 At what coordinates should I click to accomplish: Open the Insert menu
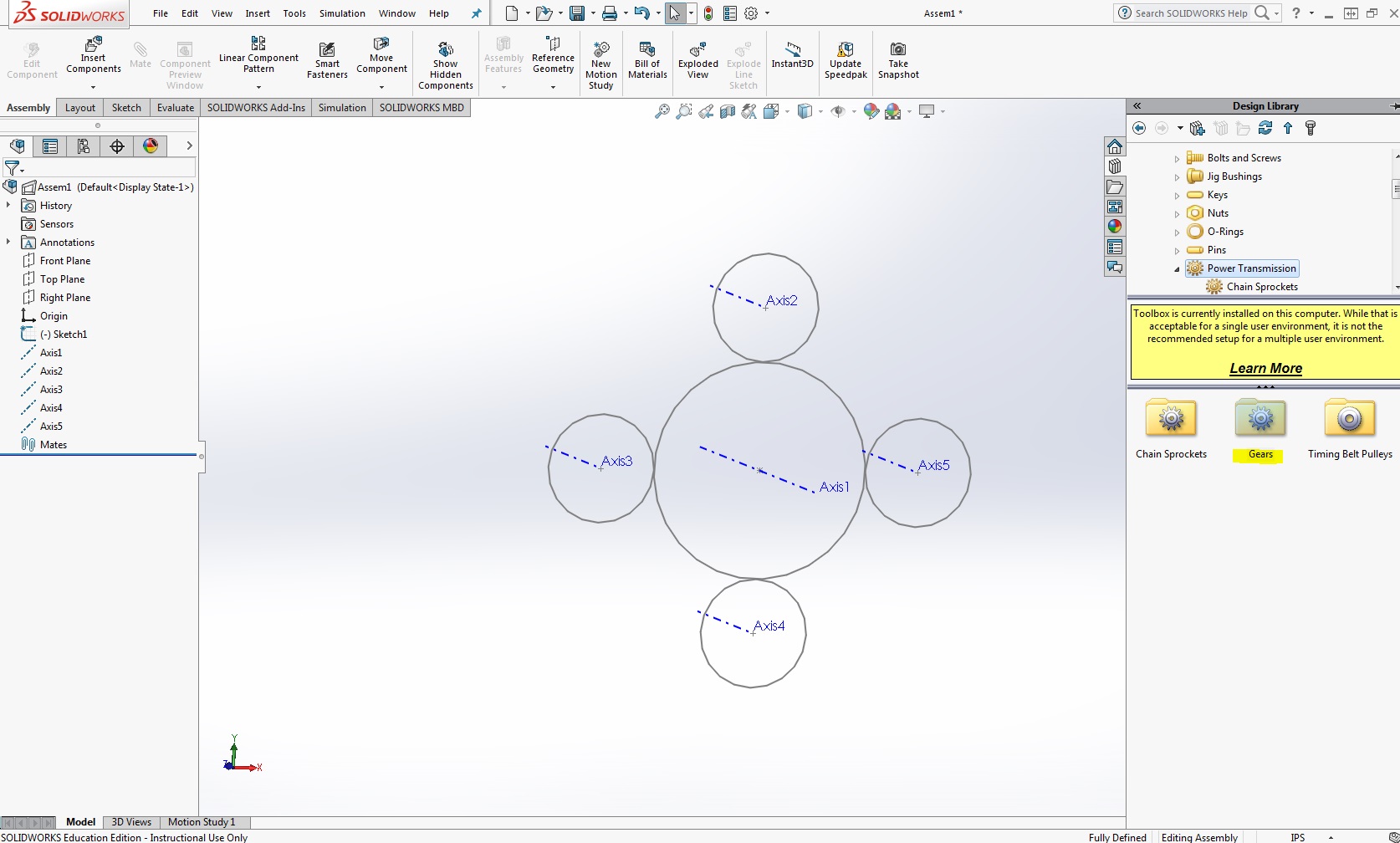coord(258,13)
